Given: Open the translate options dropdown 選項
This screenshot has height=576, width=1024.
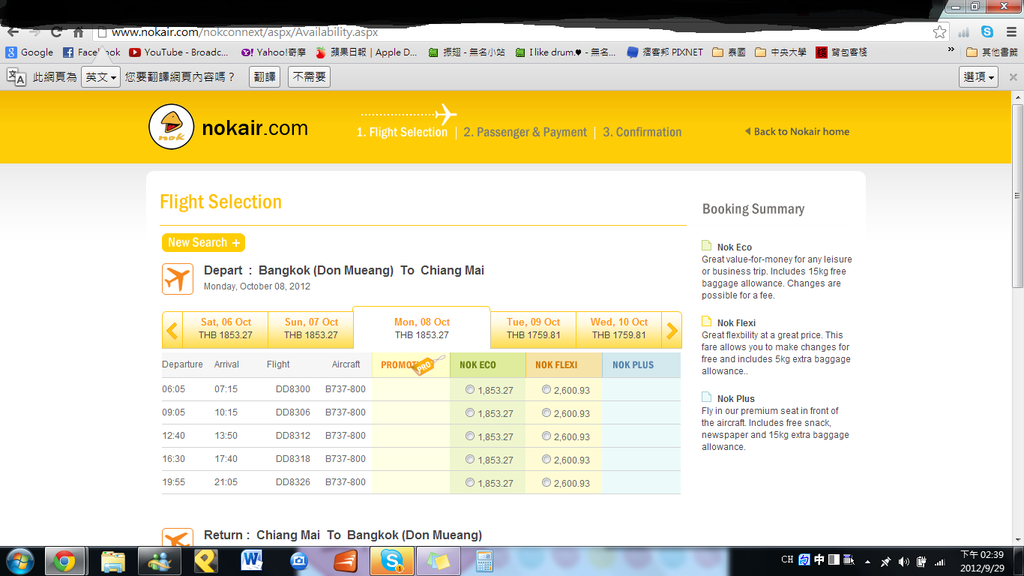Looking at the screenshot, I should (978, 77).
